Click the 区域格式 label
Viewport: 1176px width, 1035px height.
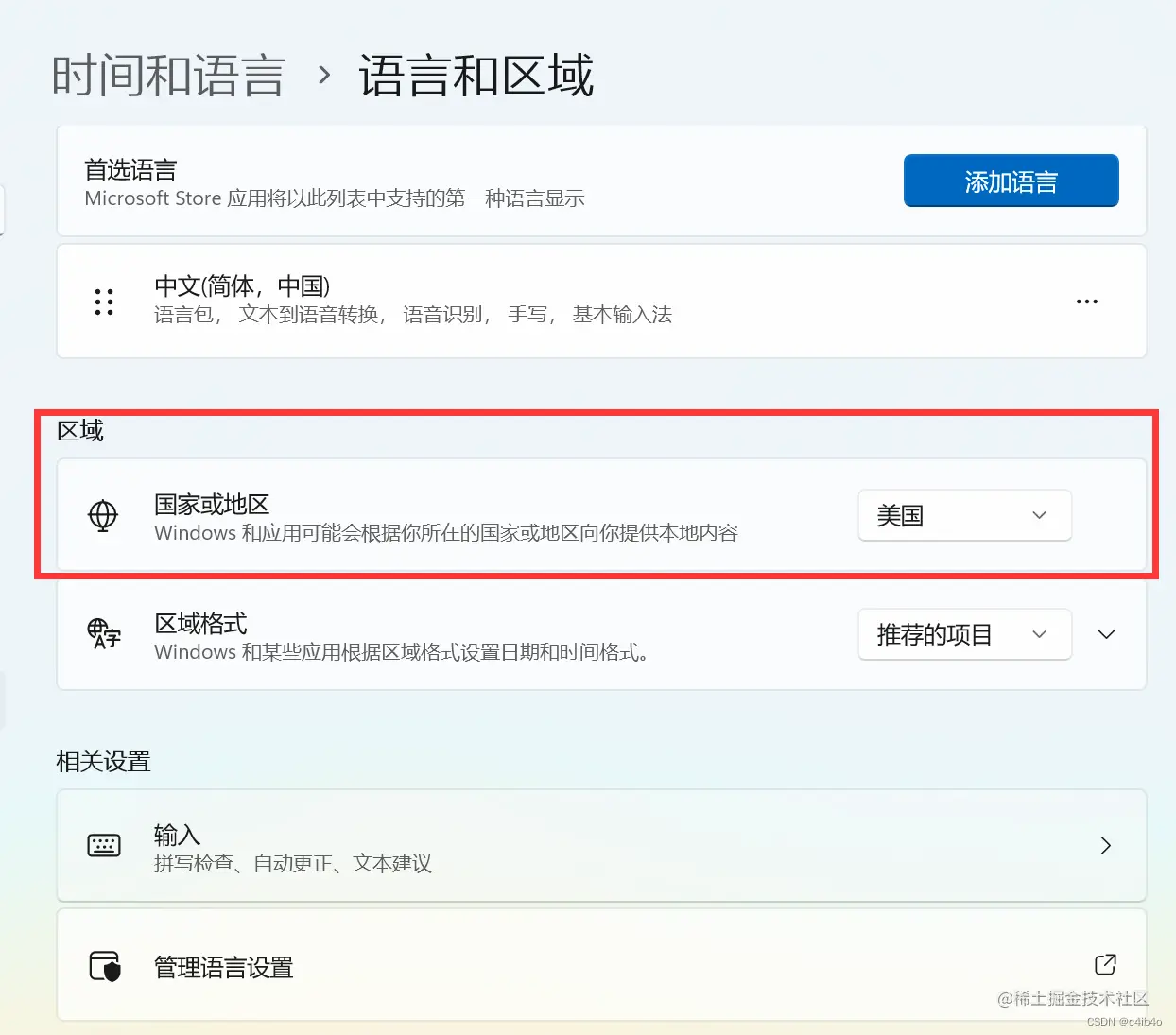pyautogui.click(x=200, y=623)
